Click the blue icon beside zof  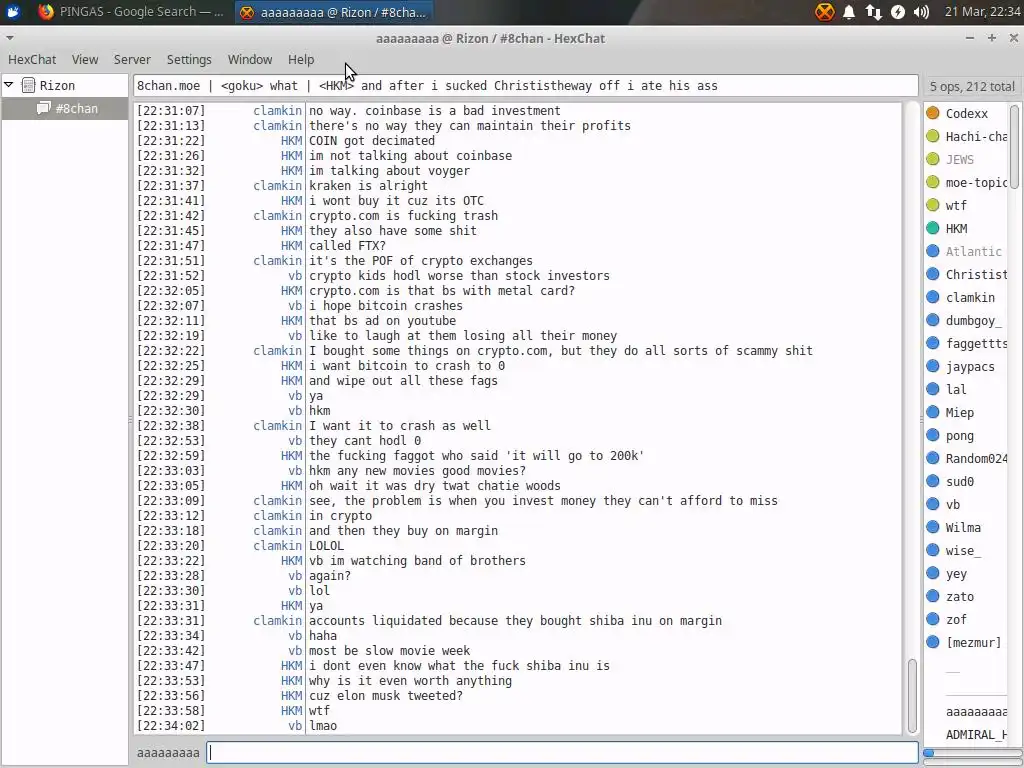point(933,620)
